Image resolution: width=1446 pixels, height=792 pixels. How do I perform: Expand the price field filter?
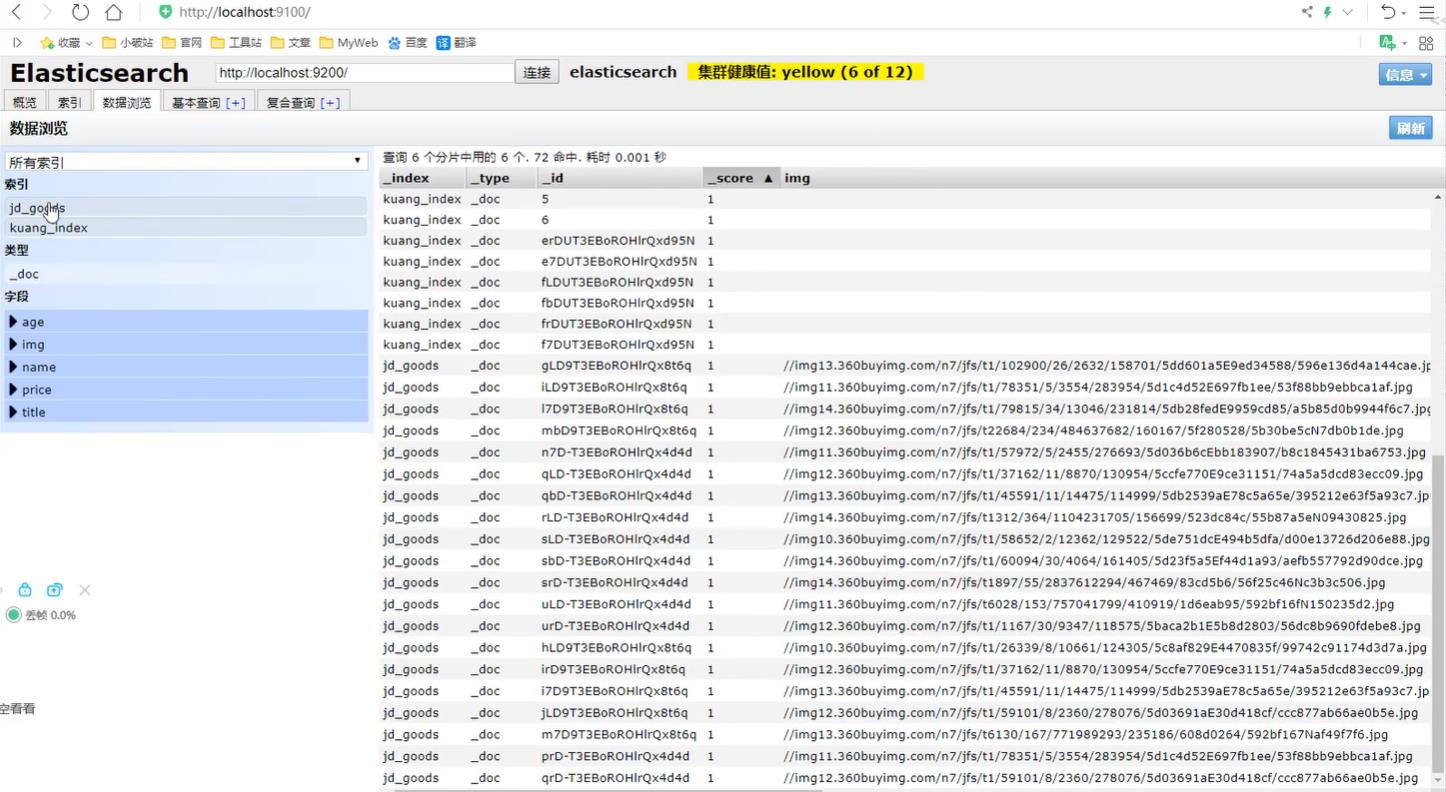pos(186,389)
